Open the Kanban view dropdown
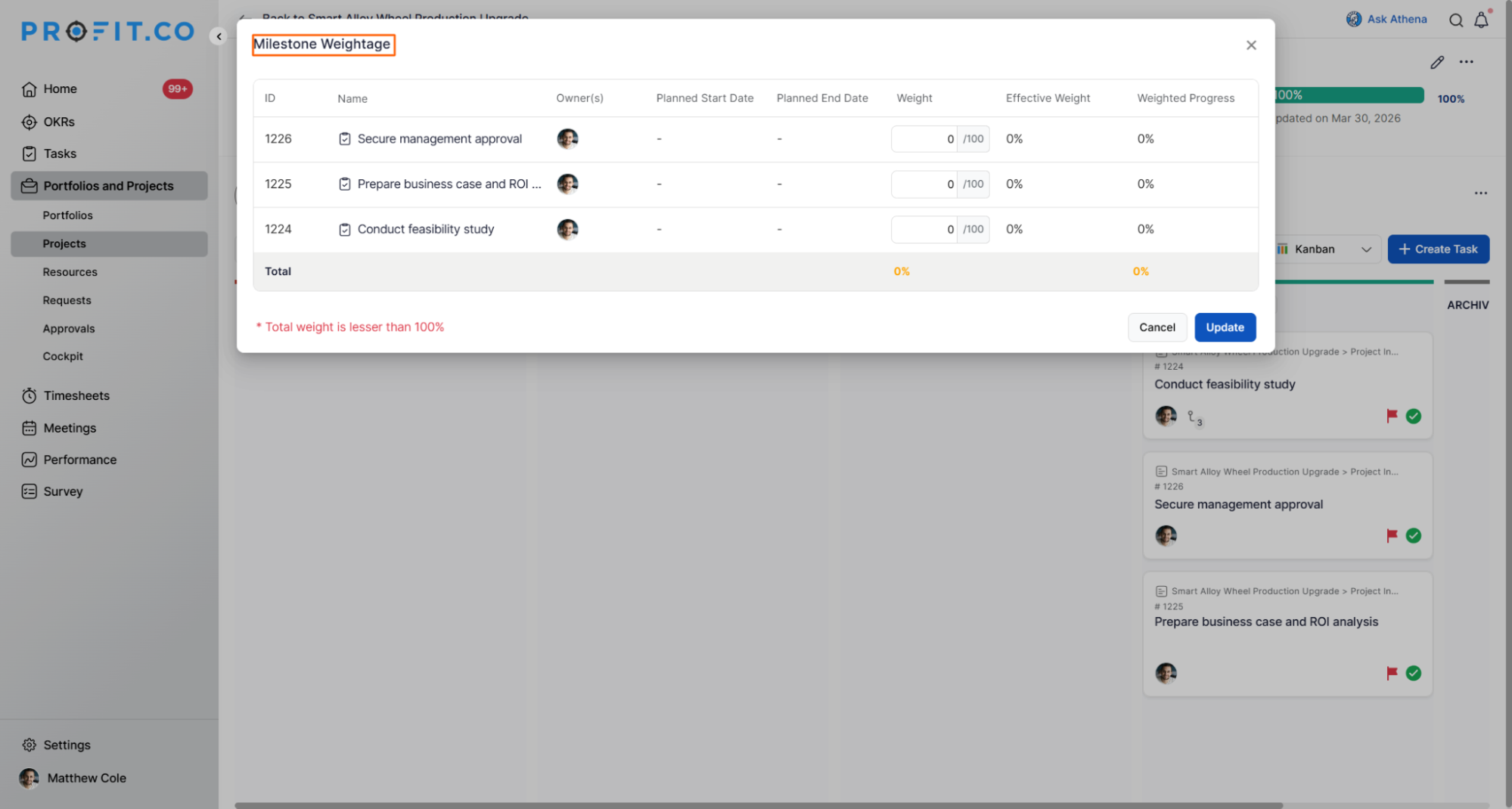This screenshot has height=809, width=1512. [1327, 250]
